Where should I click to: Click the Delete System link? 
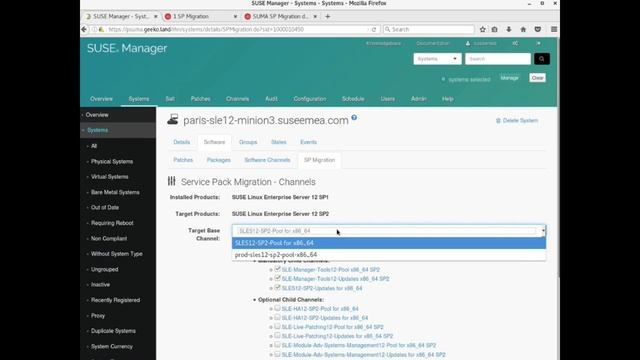[x=520, y=120]
